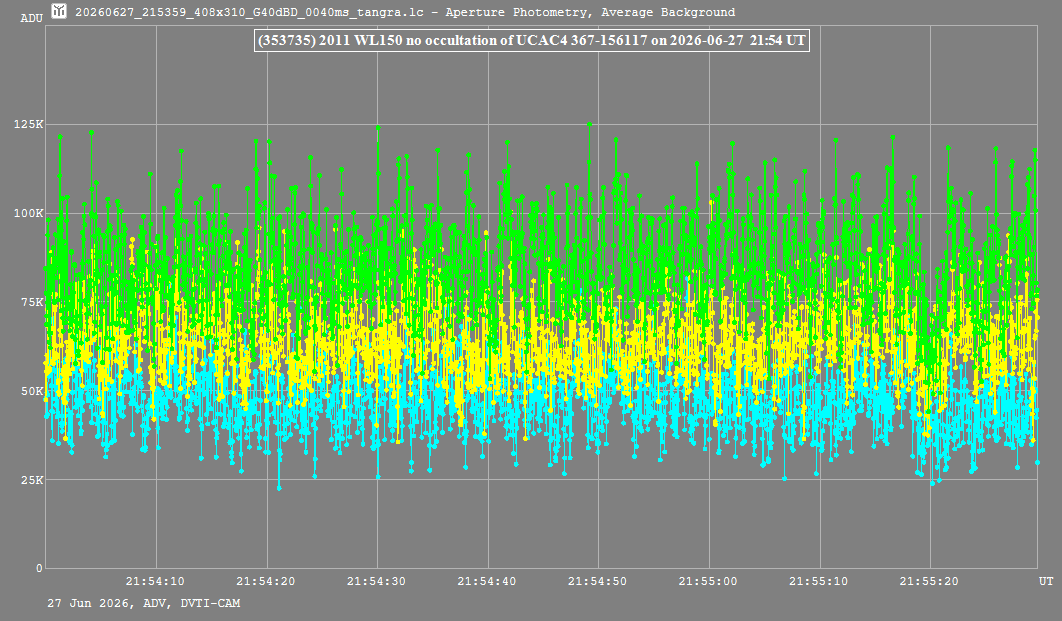Click the ADU axis label
1062x621 pixels.
(x=32, y=18)
